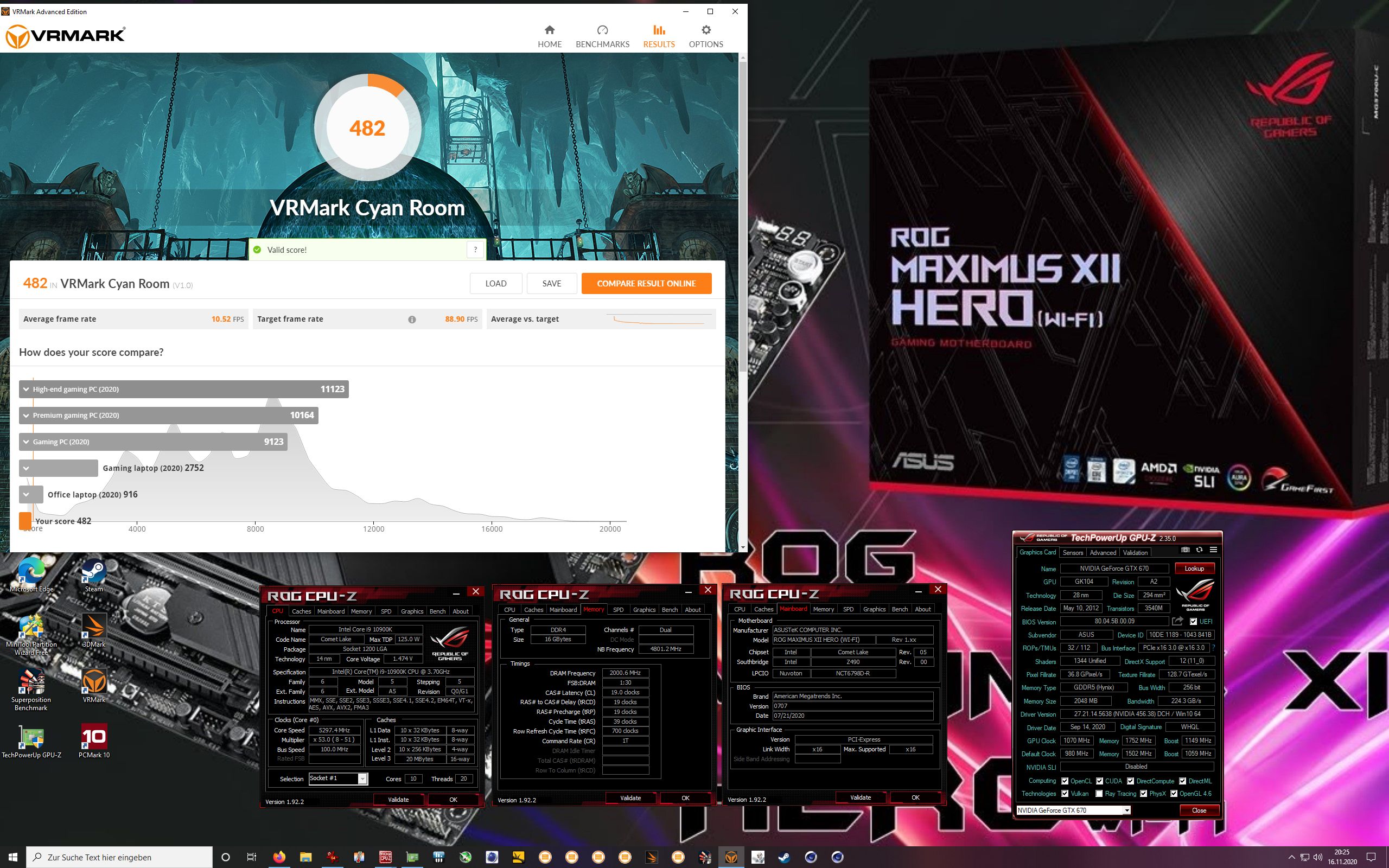Refresh GPU-Z data with refresh icon
The height and width of the screenshot is (868, 1389).
(1199, 550)
